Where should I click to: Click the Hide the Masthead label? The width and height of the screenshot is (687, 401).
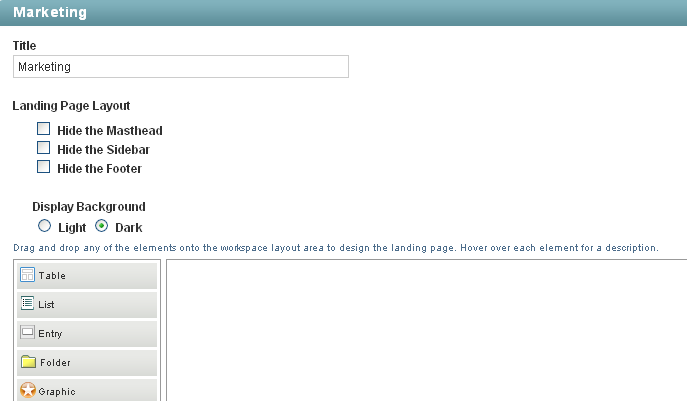coord(110,131)
